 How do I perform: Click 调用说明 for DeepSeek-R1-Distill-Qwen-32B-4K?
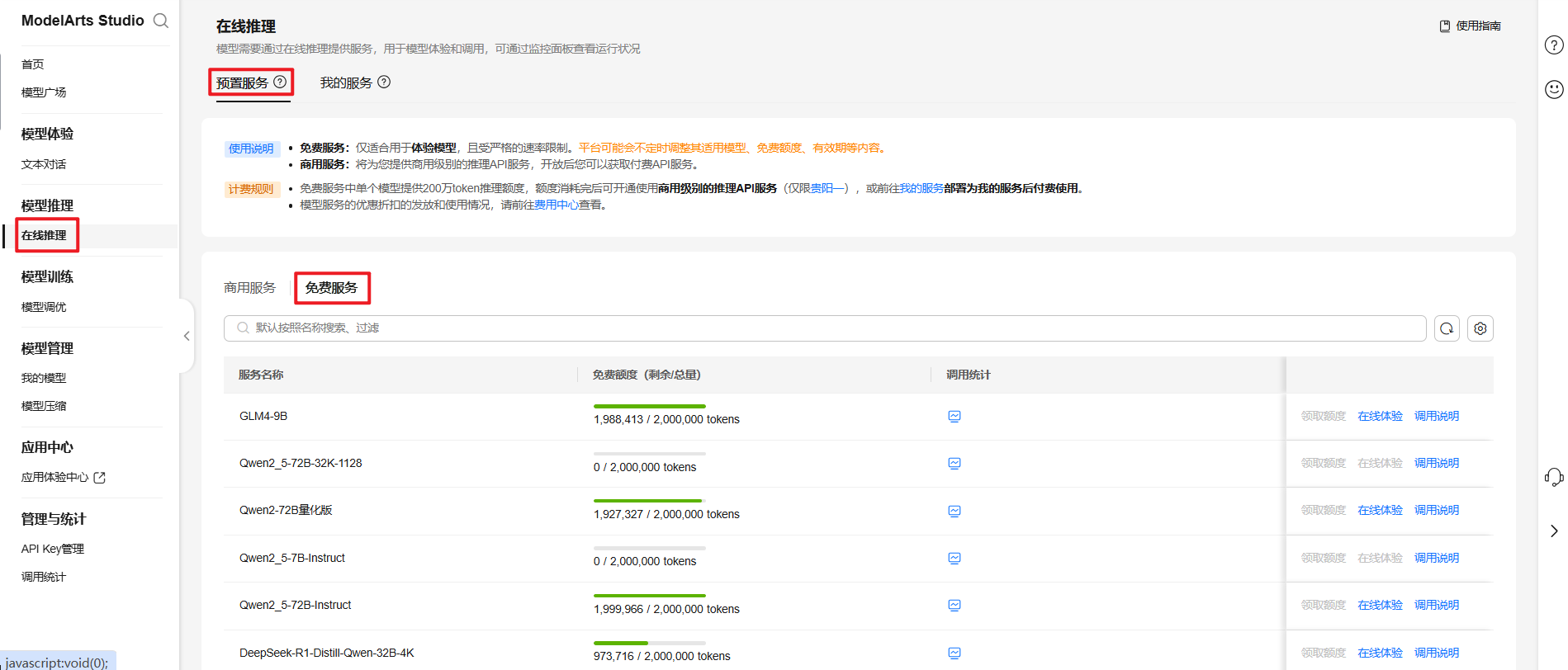pyautogui.click(x=1436, y=653)
